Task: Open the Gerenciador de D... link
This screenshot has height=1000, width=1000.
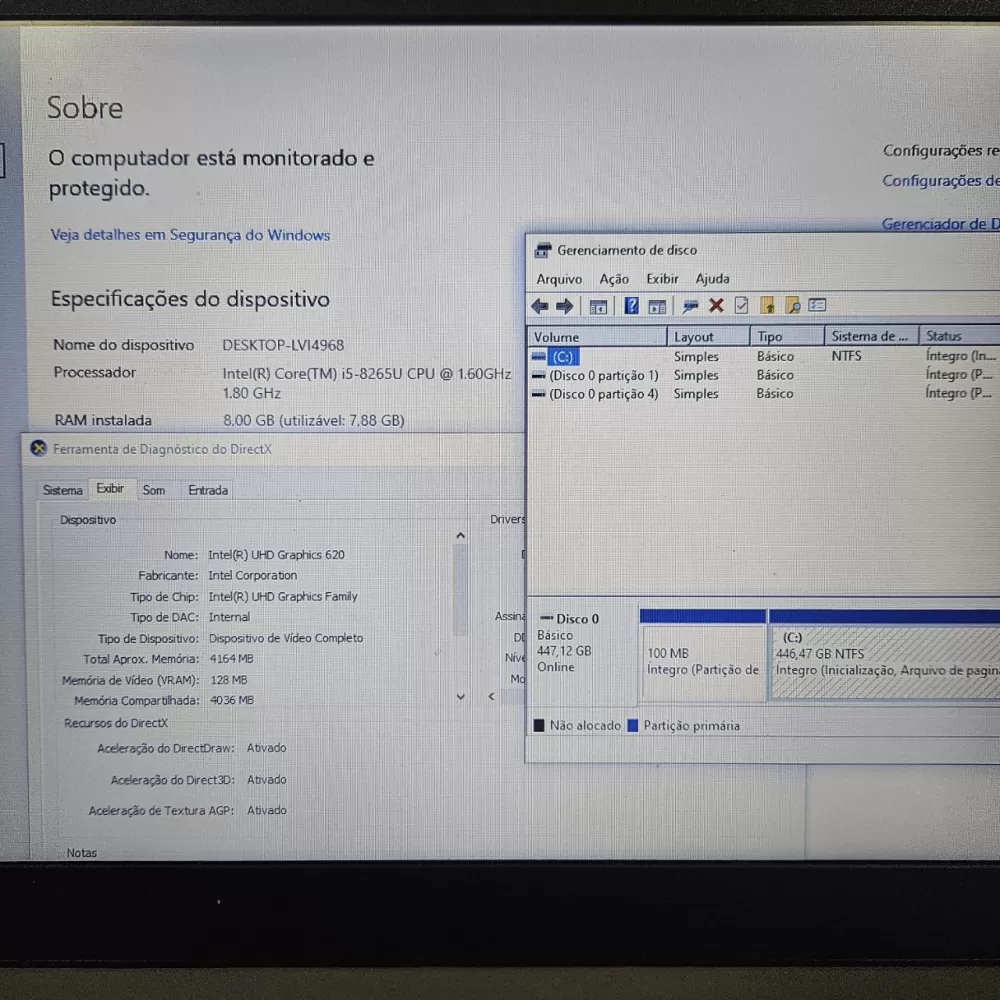Action: (940, 224)
